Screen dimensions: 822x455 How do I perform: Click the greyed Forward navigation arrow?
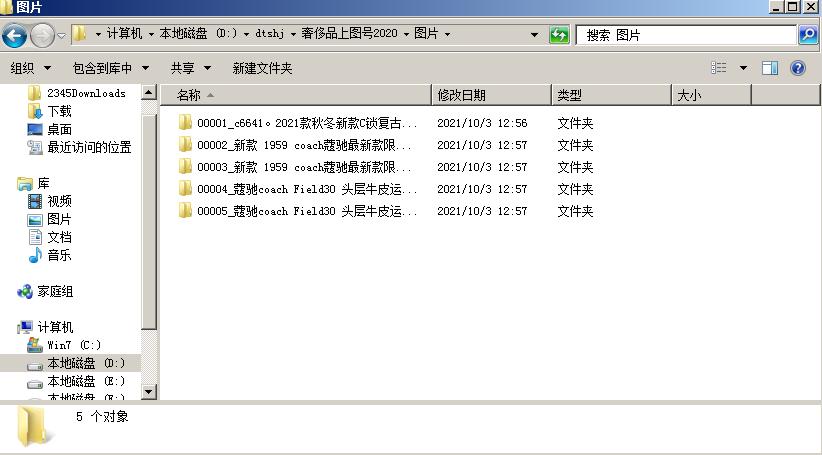42,35
